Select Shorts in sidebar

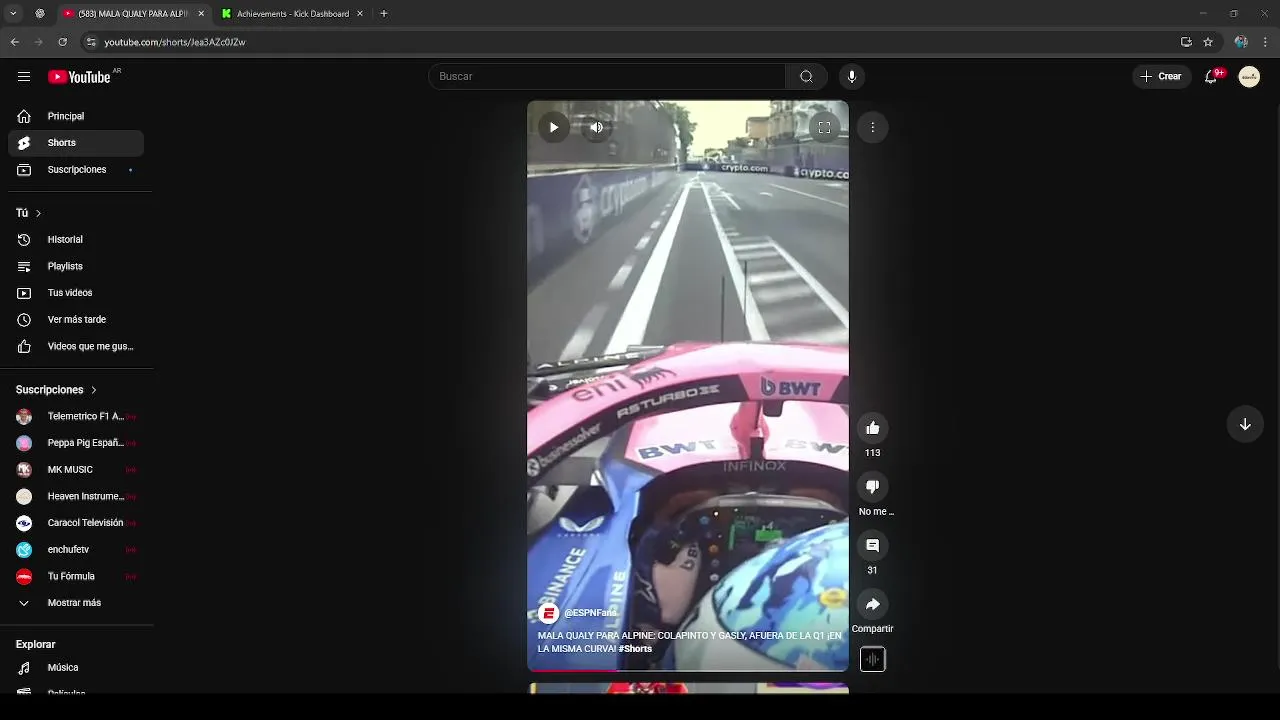[76, 143]
